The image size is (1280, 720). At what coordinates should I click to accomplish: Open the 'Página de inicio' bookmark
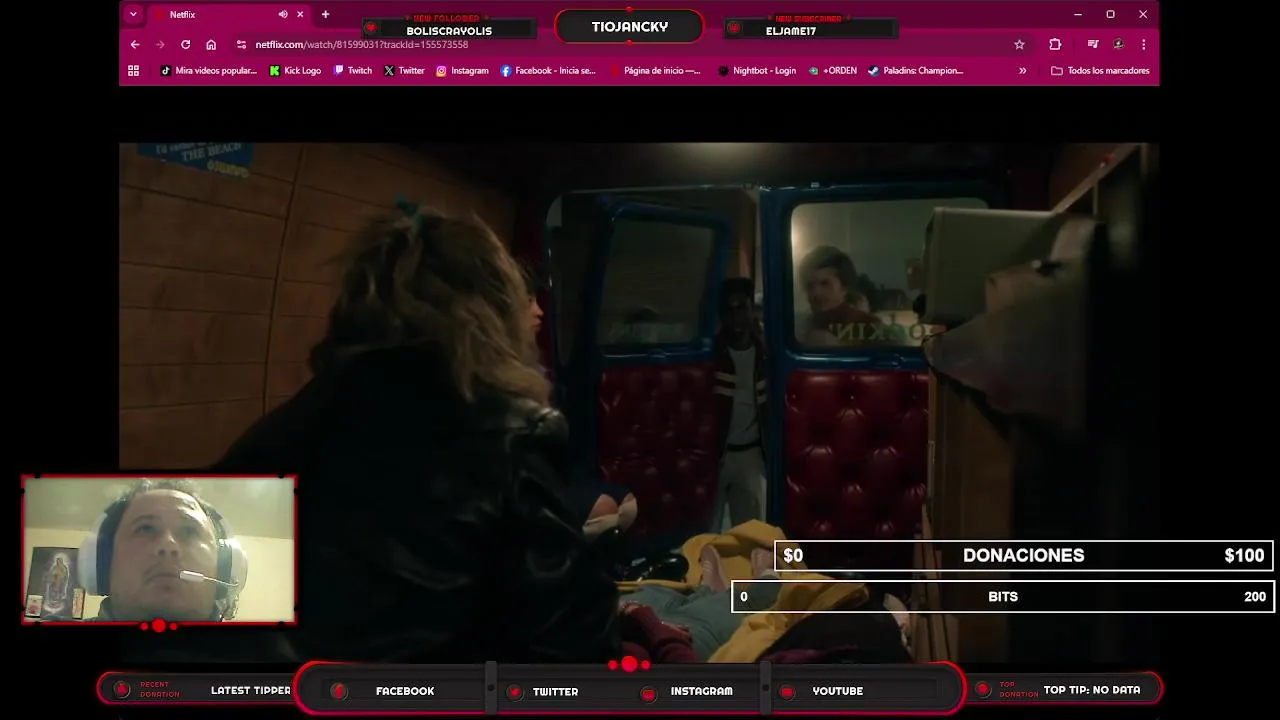[x=655, y=71]
